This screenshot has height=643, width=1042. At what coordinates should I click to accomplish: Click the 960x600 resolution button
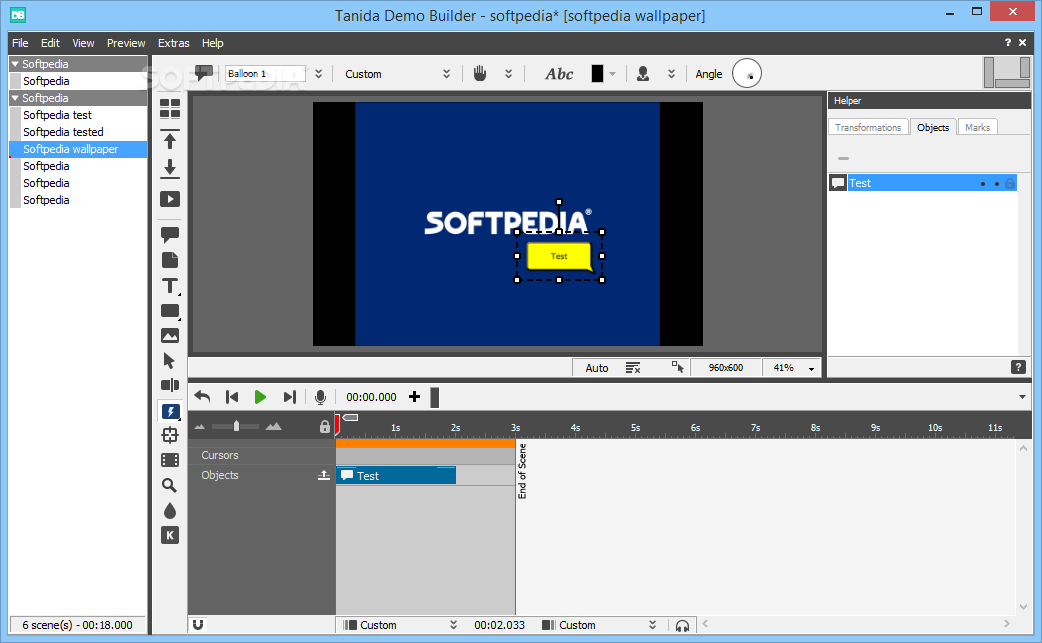click(726, 368)
